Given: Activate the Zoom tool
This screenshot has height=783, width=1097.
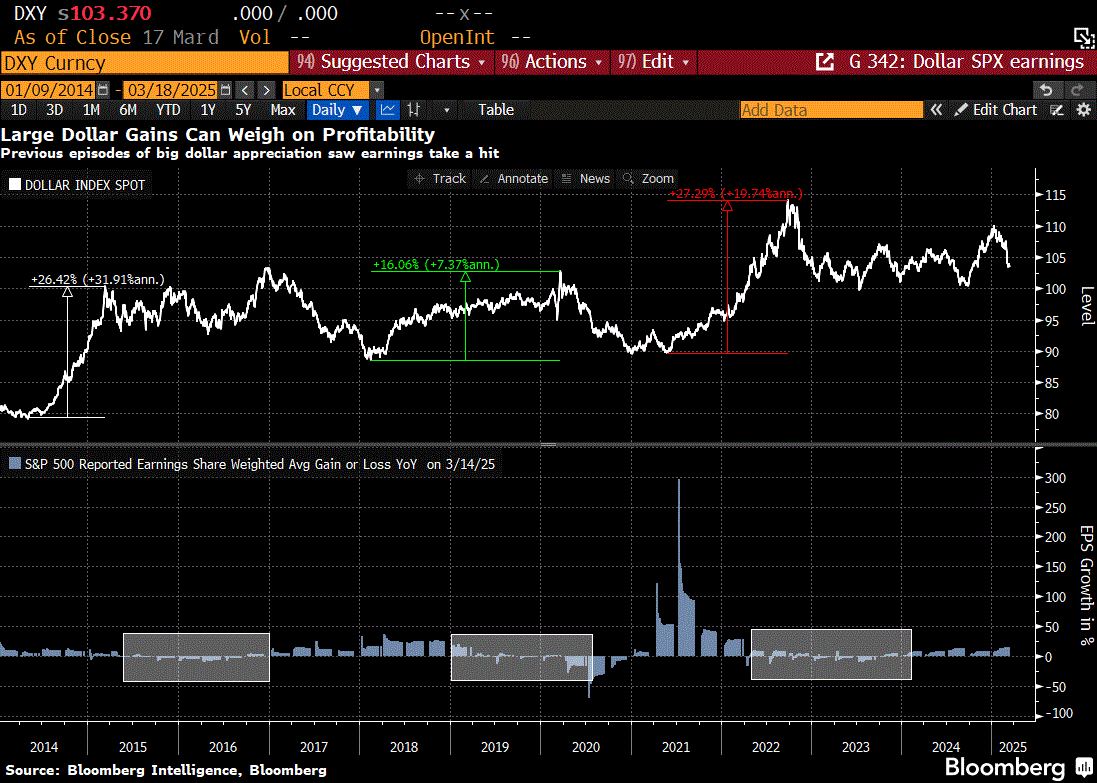Looking at the screenshot, I should click(649, 178).
